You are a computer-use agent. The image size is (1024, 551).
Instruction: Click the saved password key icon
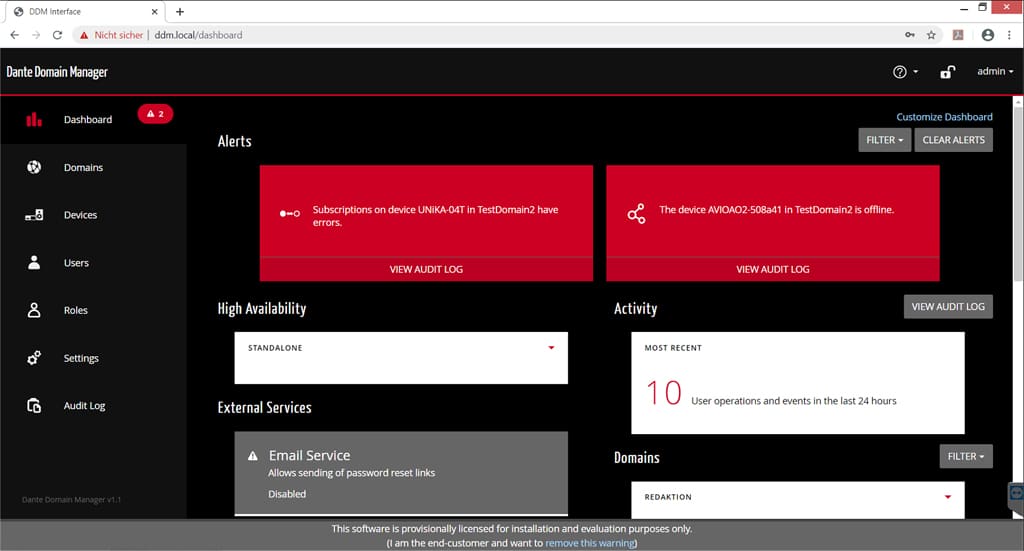pyautogui.click(x=910, y=35)
